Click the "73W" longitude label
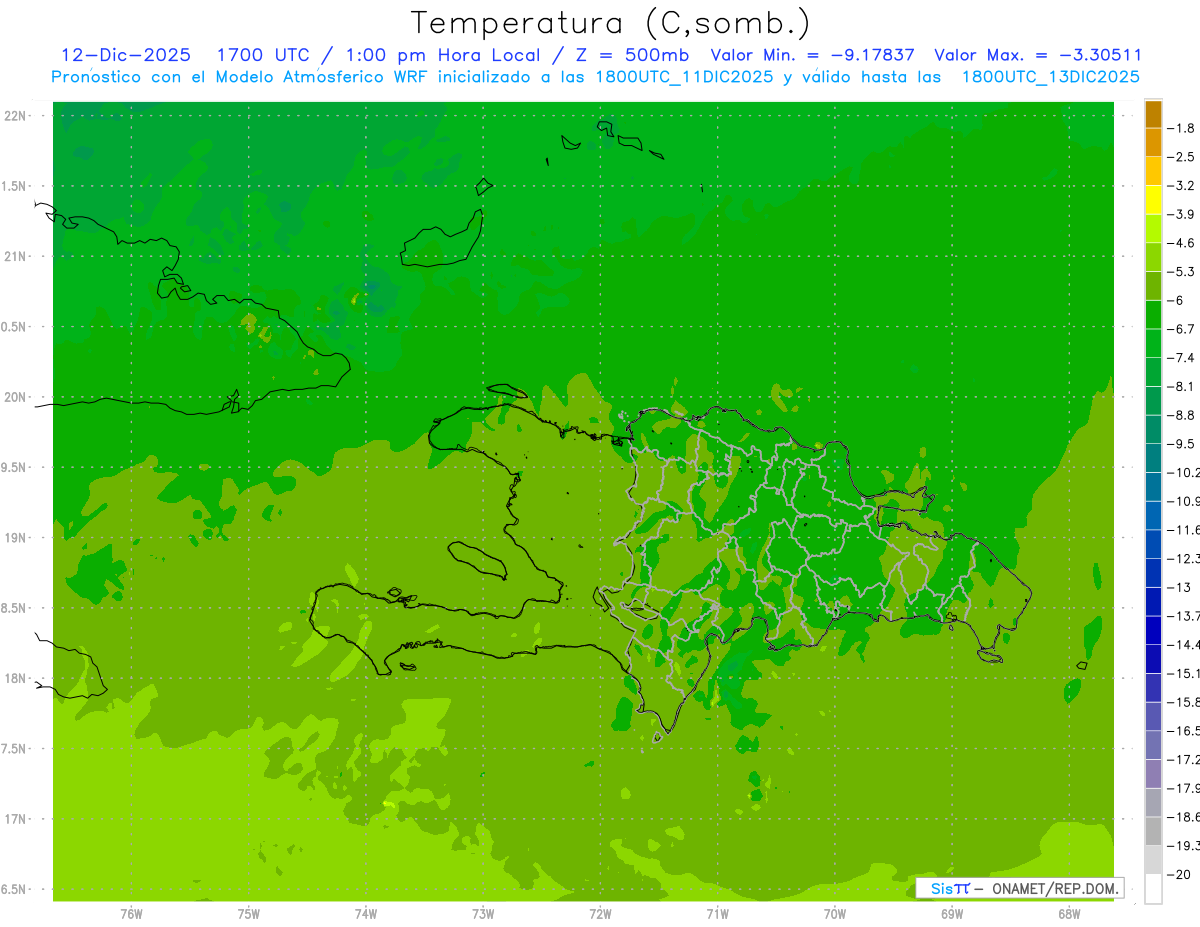1200x927 pixels. click(483, 913)
